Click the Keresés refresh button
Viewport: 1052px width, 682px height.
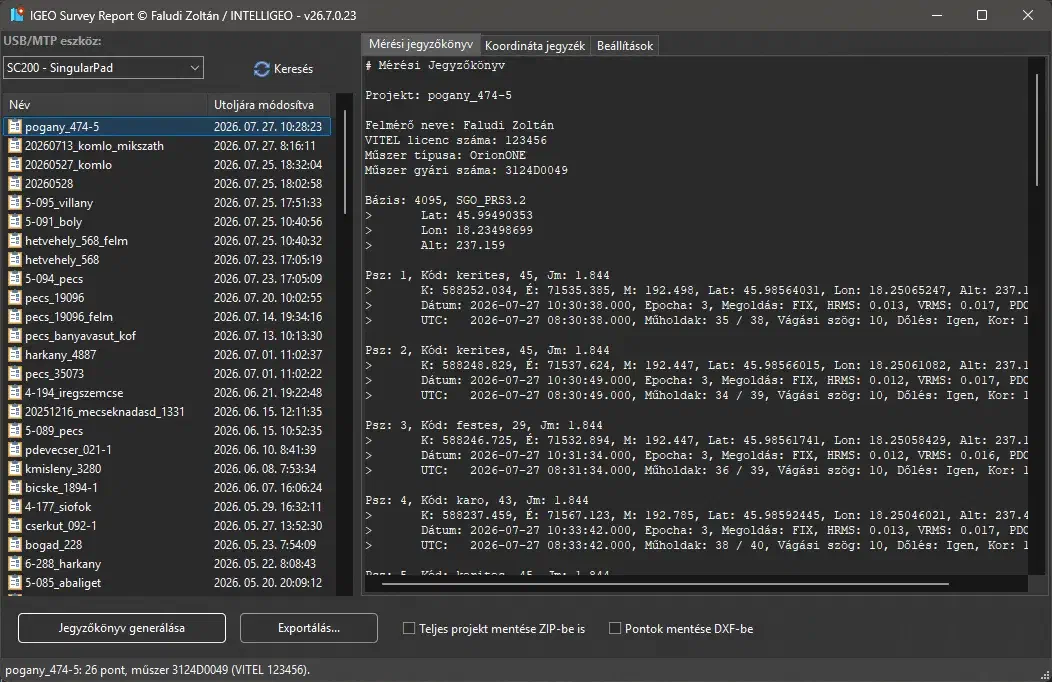coord(283,68)
